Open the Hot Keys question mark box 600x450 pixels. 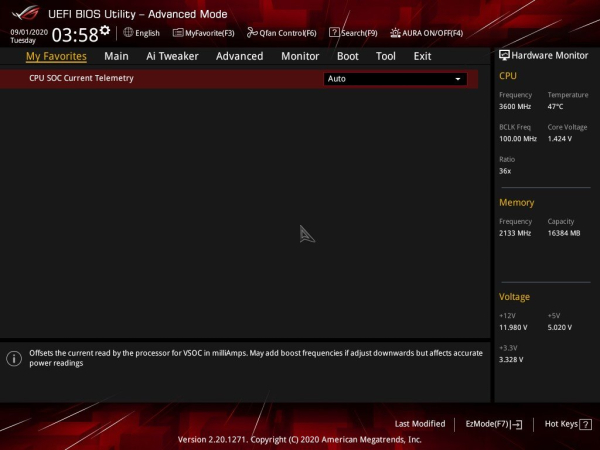(585, 424)
